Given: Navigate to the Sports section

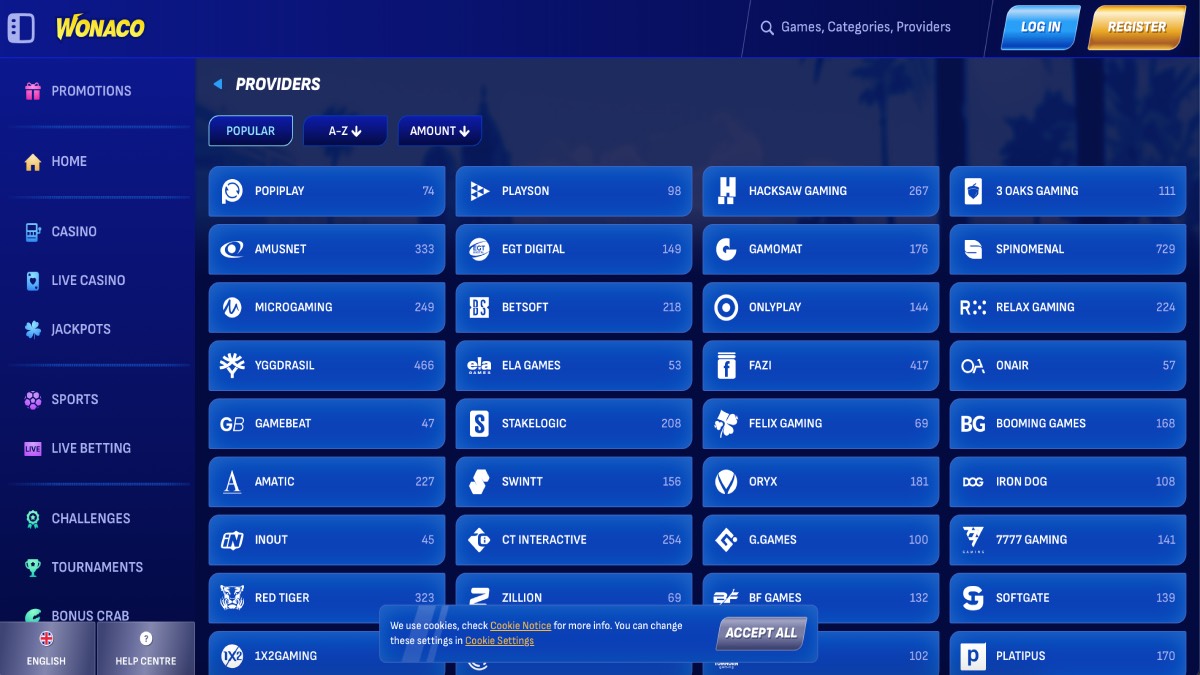Looking at the screenshot, I should point(75,399).
